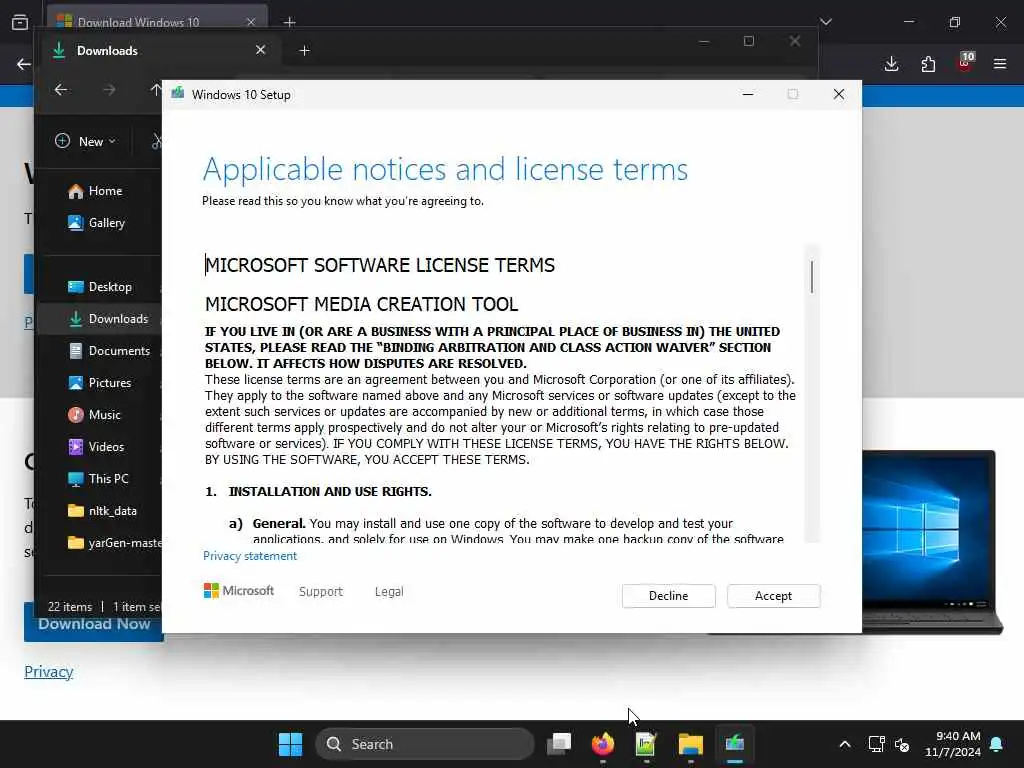Open Firefox tab overview icon
This screenshot has height=768, width=1024.
(x=20, y=22)
